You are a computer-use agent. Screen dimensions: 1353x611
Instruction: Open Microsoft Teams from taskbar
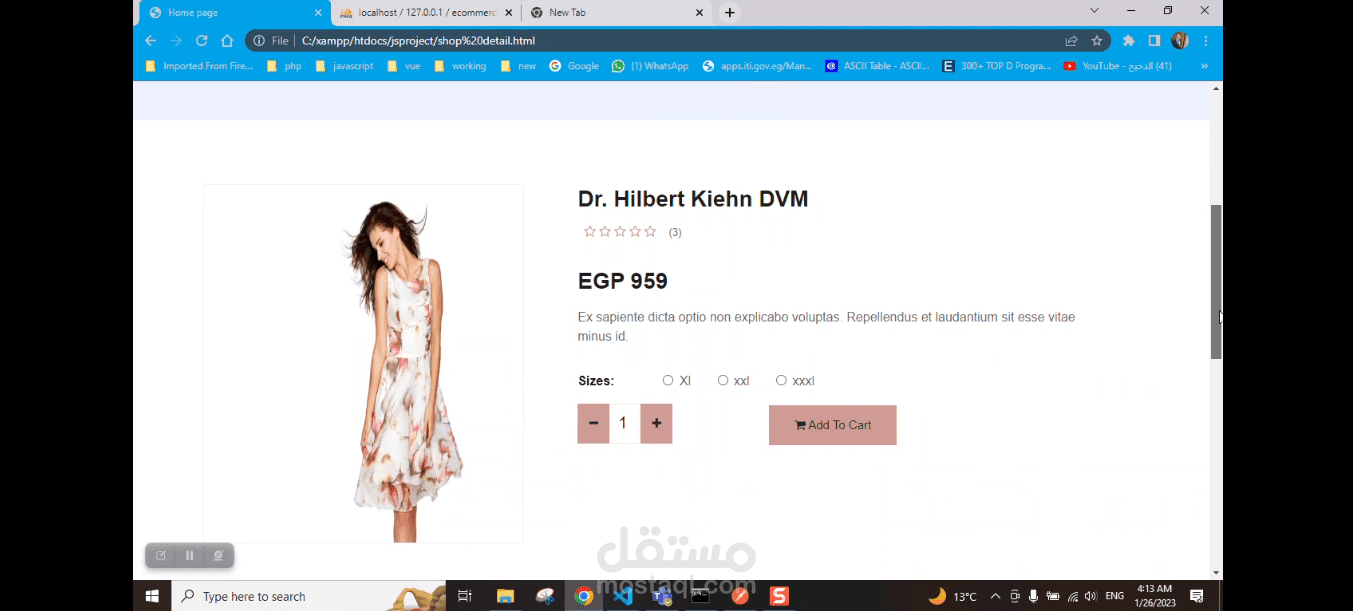(x=662, y=596)
